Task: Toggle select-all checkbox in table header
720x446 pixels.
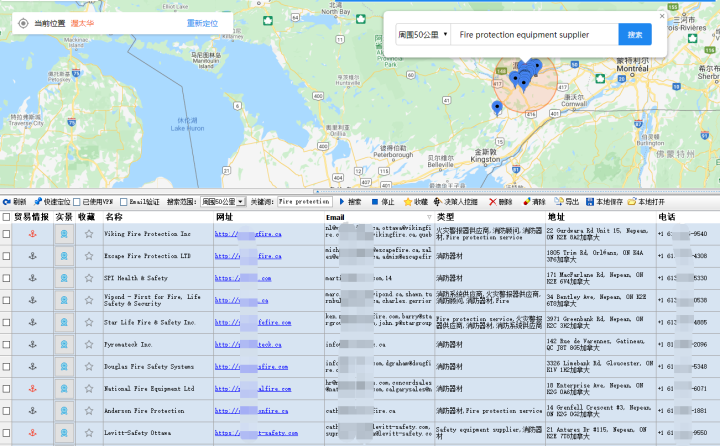Action: point(6,217)
